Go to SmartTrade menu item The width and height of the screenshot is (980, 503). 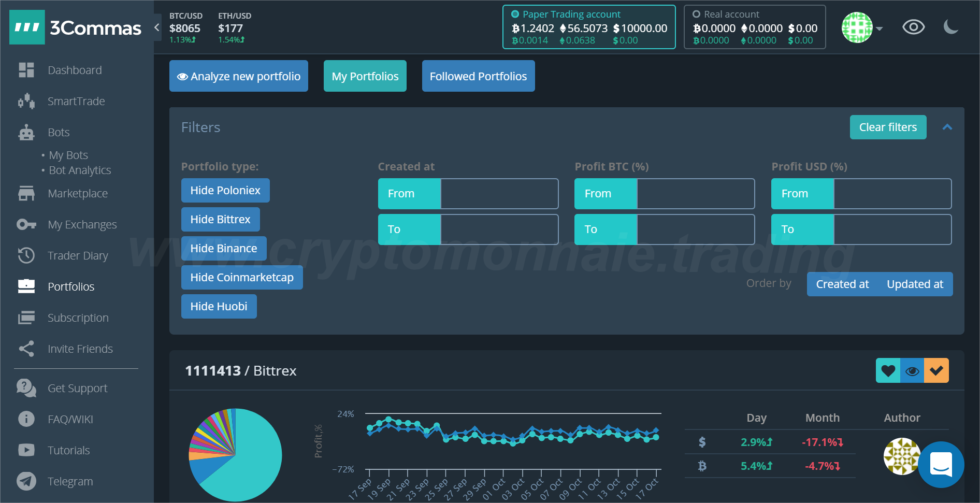(x=76, y=101)
